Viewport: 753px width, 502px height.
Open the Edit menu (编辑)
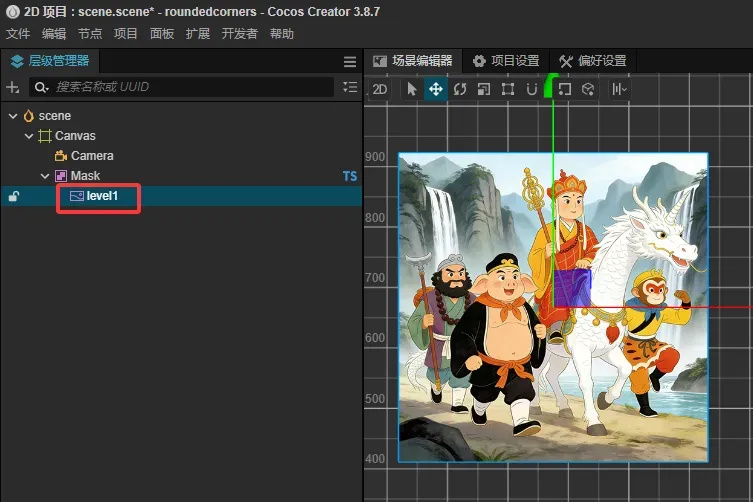point(54,34)
